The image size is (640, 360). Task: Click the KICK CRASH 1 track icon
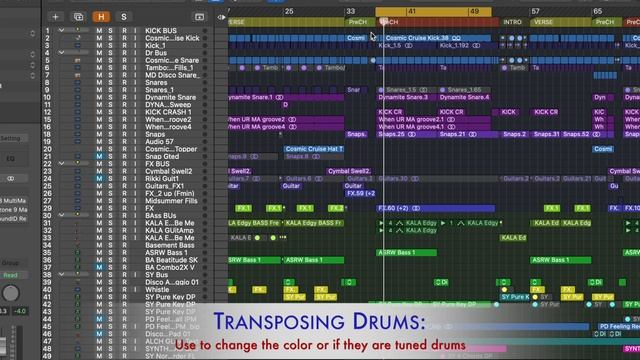point(78,112)
